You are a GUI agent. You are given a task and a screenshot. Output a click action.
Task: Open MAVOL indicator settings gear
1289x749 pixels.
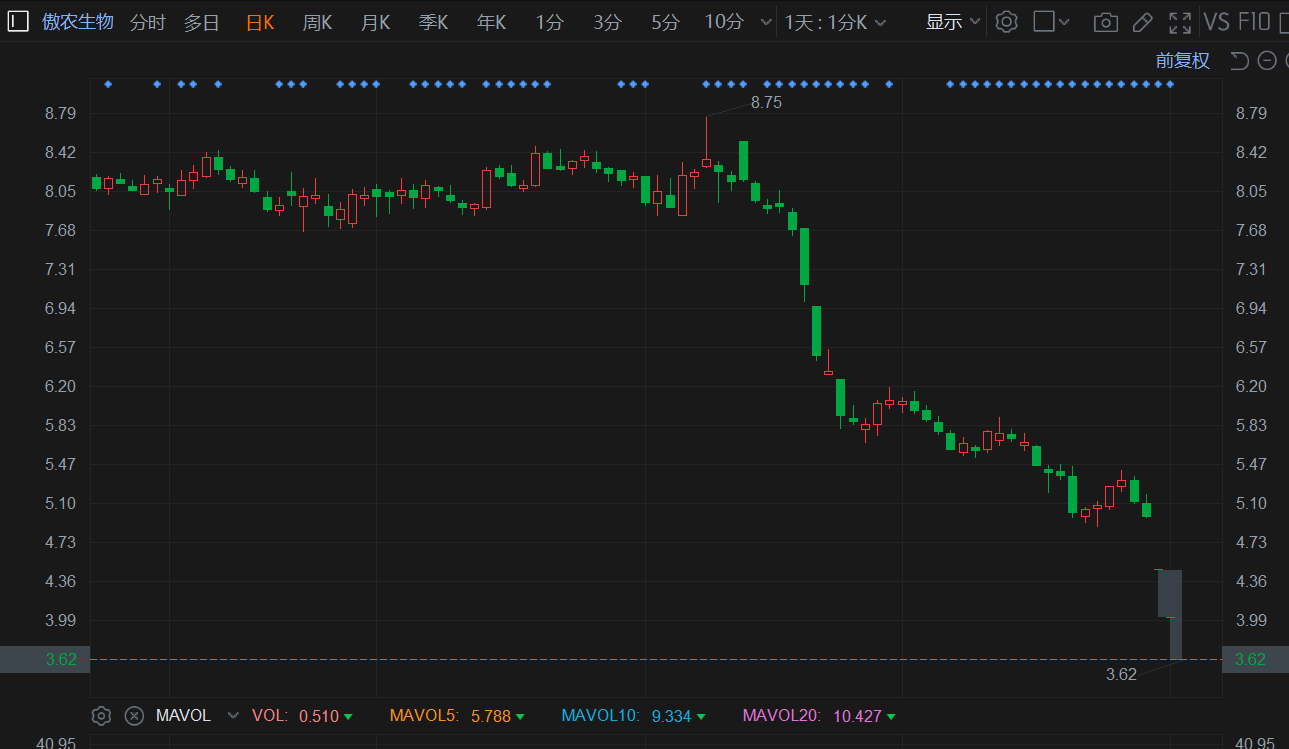(x=101, y=716)
